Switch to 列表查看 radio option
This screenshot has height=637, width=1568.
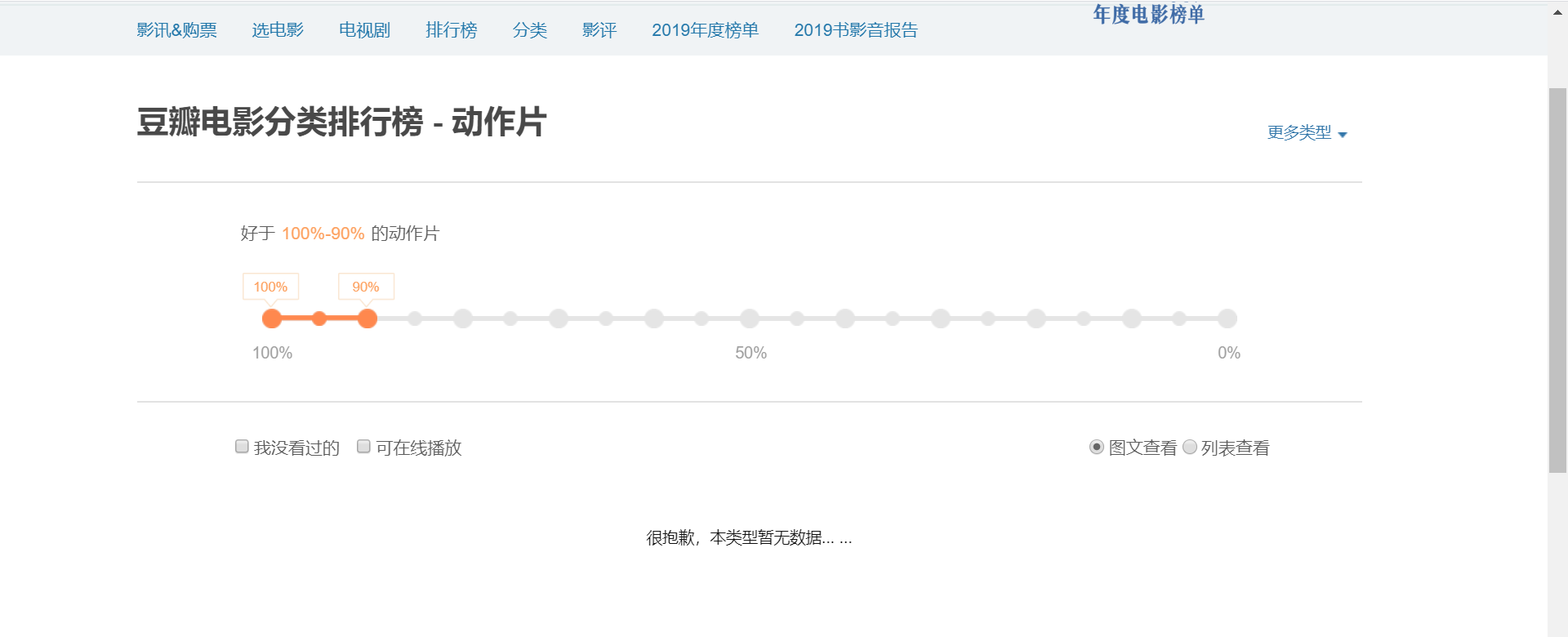click(x=1190, y=447)
